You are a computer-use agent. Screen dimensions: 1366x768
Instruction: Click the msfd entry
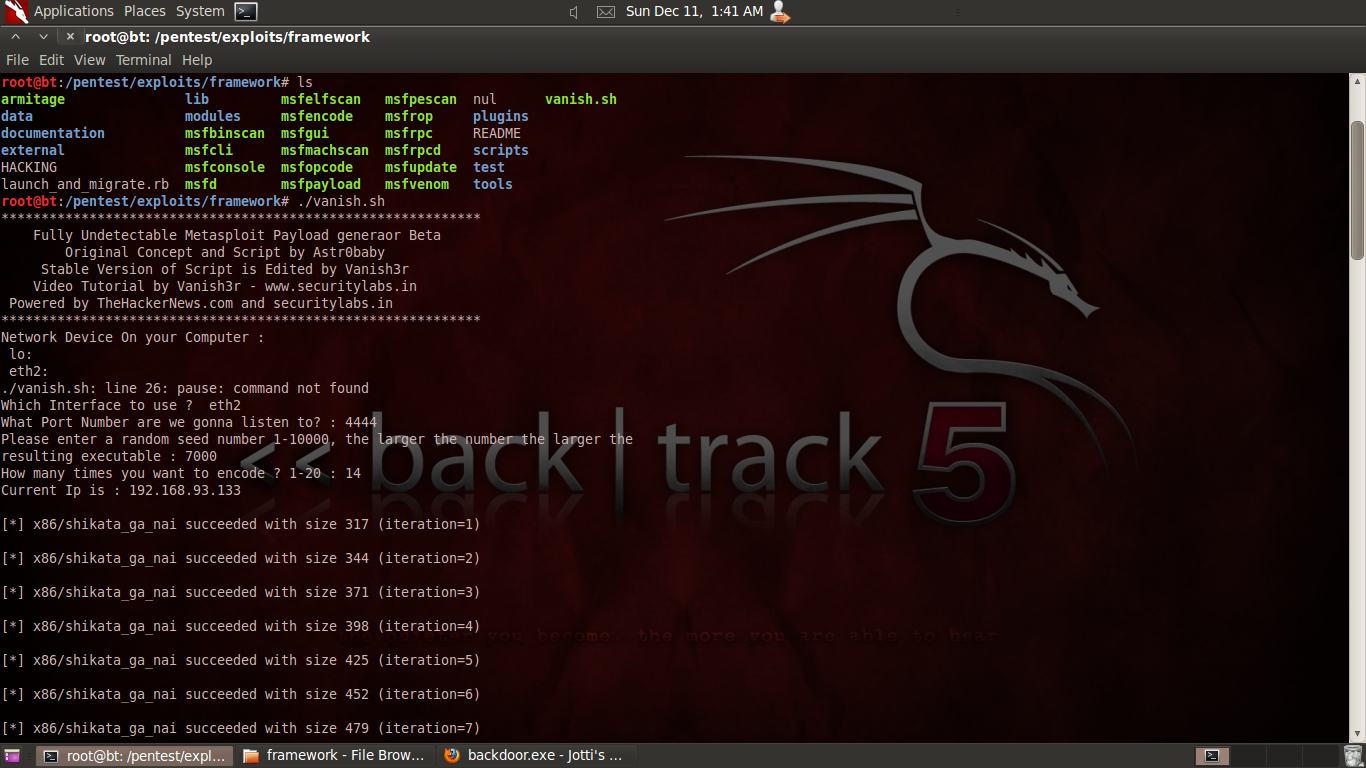[x=201, y=184]
